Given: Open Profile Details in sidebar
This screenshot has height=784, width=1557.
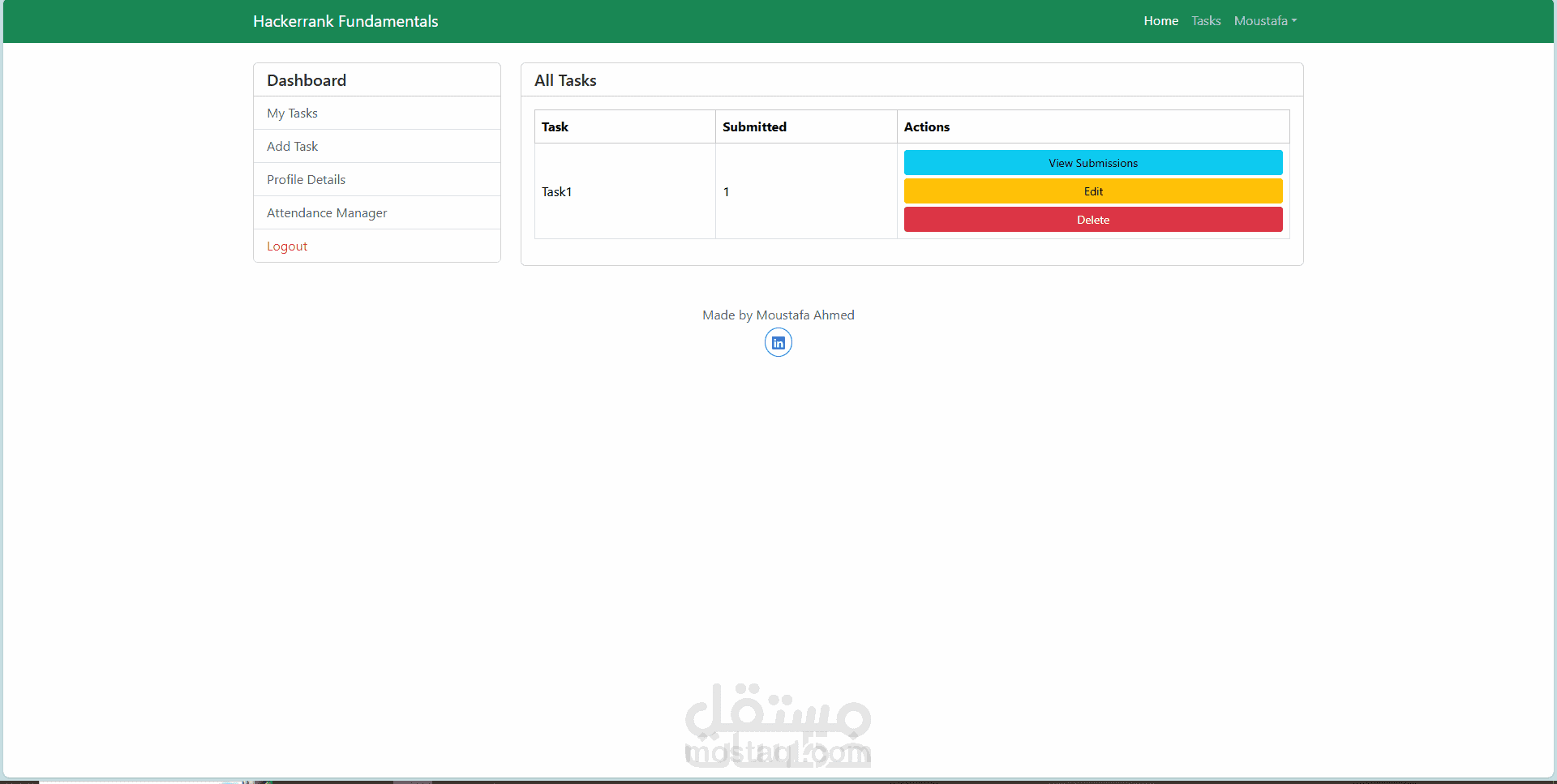Looking at the screenshot, I should 377,180.
